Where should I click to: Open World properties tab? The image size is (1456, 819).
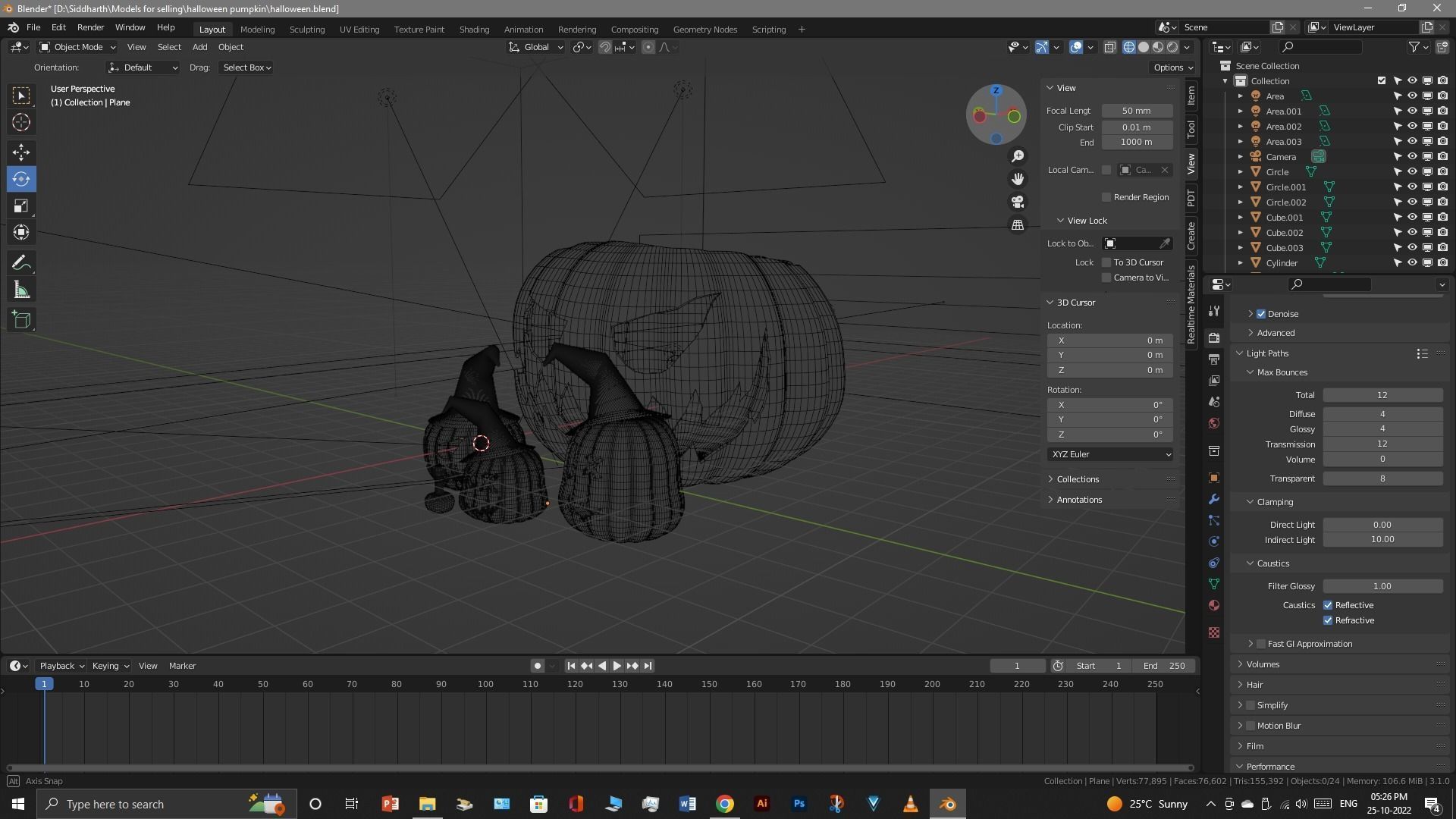click(1214, 423)
